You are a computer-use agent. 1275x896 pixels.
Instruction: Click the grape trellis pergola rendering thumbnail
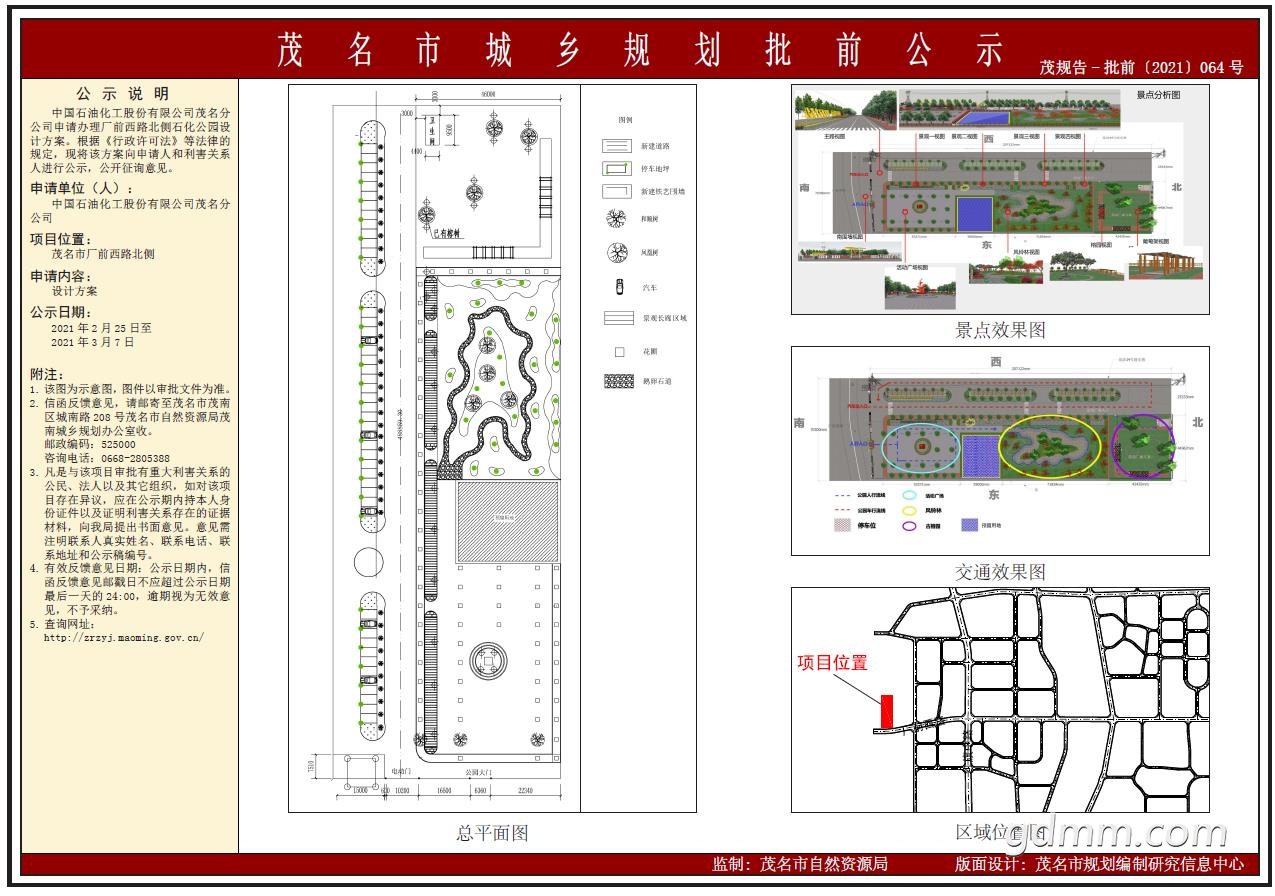1165,263
